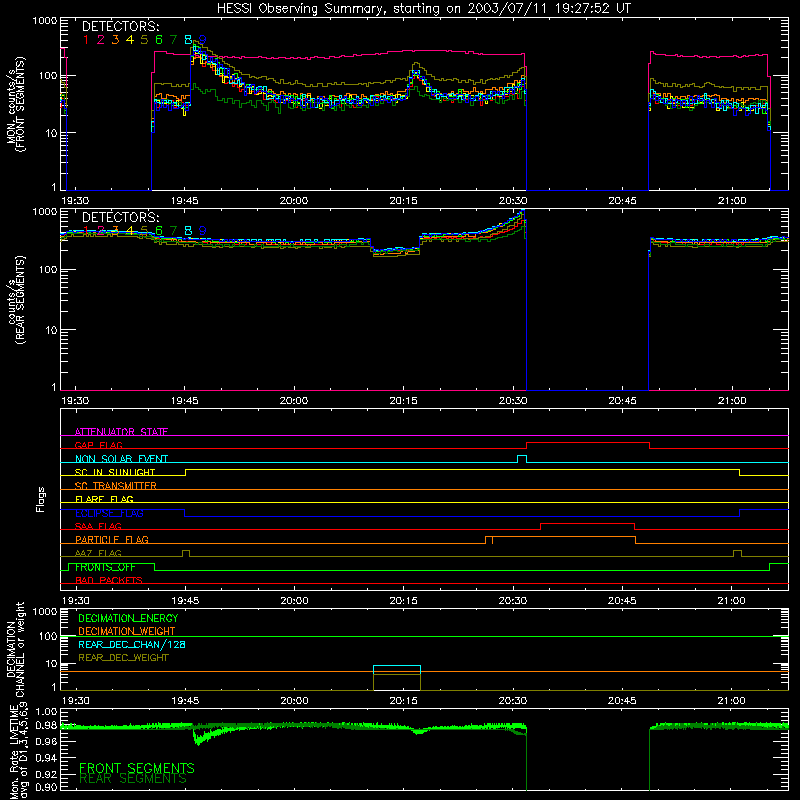800x800 pixels.
Task: Click the counts/s (REAR SEGMENTS) axis label
Action: point(15,300)
